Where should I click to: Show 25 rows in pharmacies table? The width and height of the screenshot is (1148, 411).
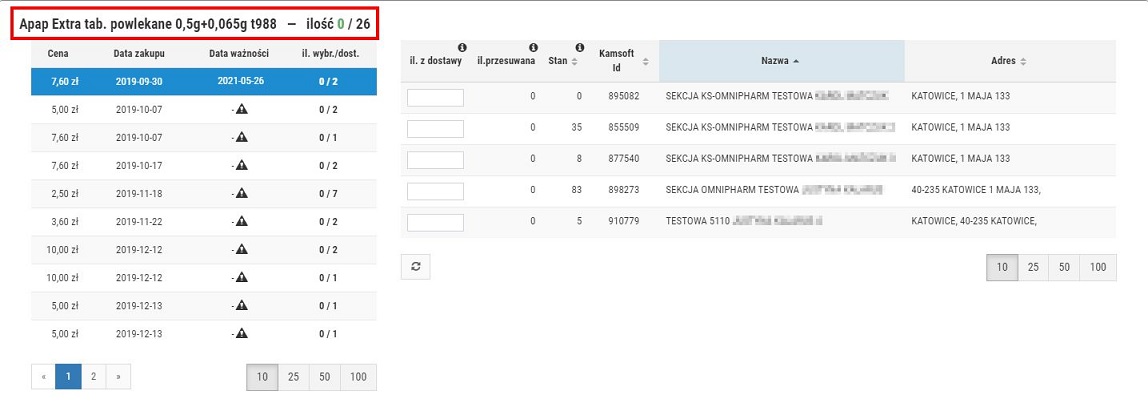tap(1033, 267)
